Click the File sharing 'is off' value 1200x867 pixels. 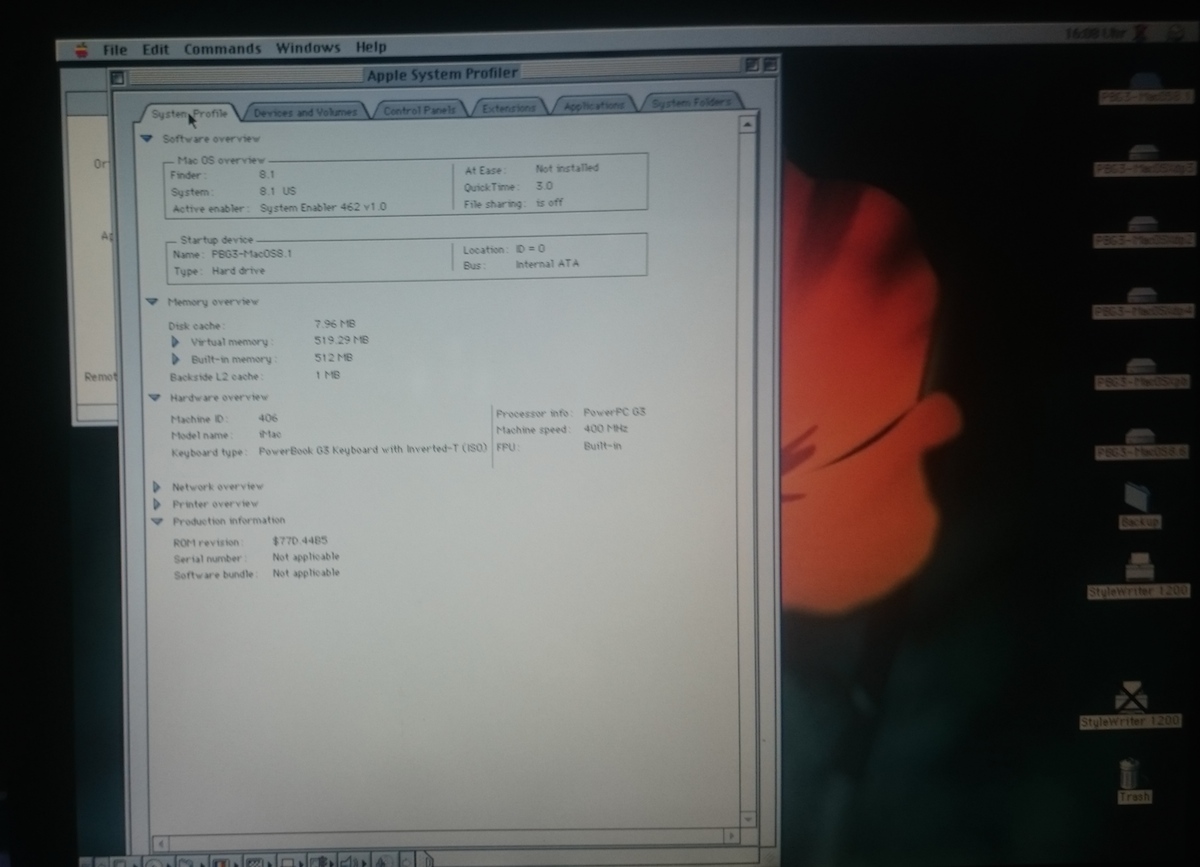pyautogui.click(x=549, y=203)
